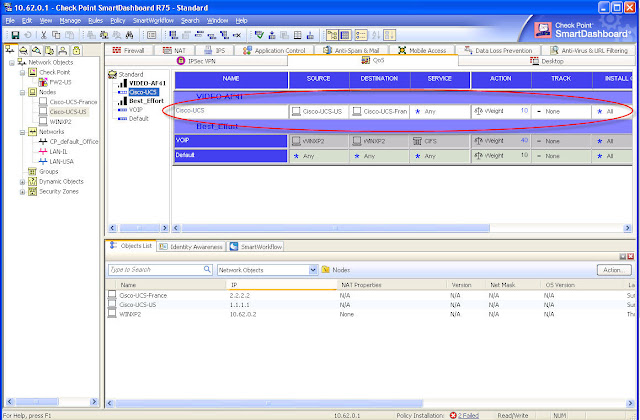Image resolution: width=640 pixels, height=420 pixels.
Task: Toggle the rule base pane view button
Action: [345, 36]
